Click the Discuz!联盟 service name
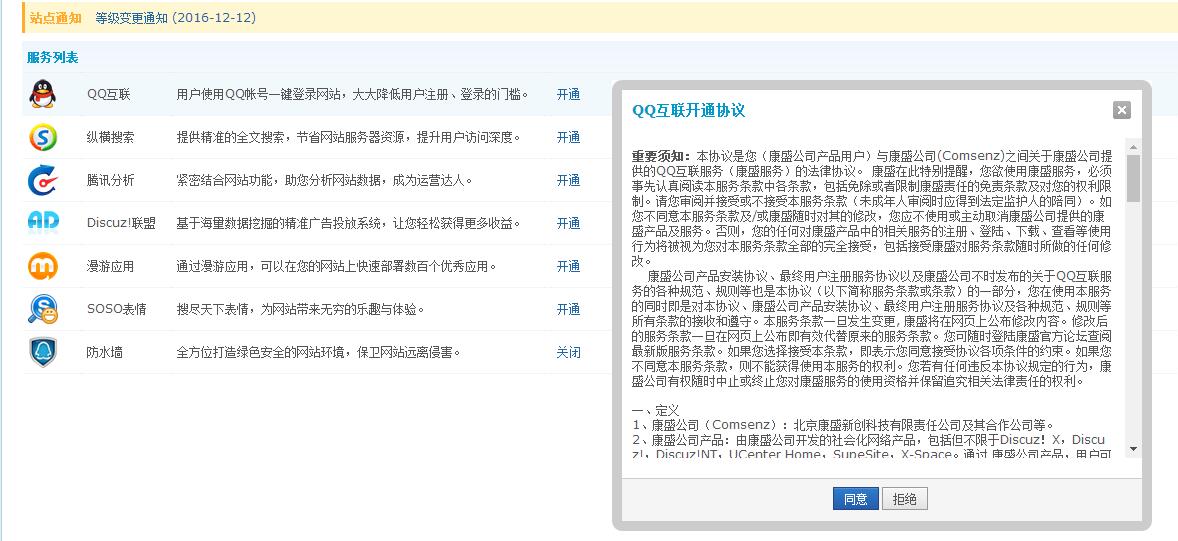 click(122, 223)
